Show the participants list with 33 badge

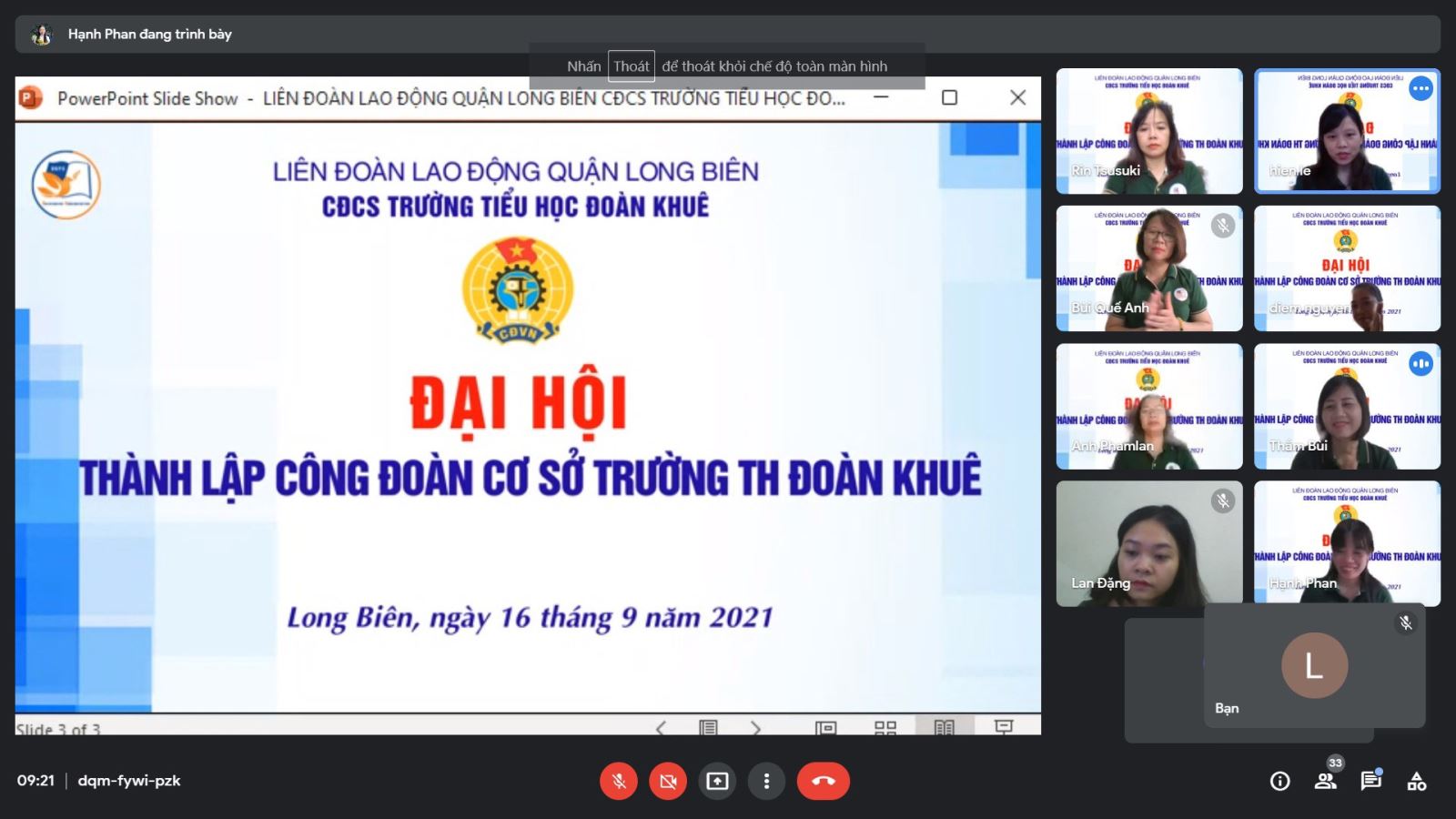[1326, 781]
